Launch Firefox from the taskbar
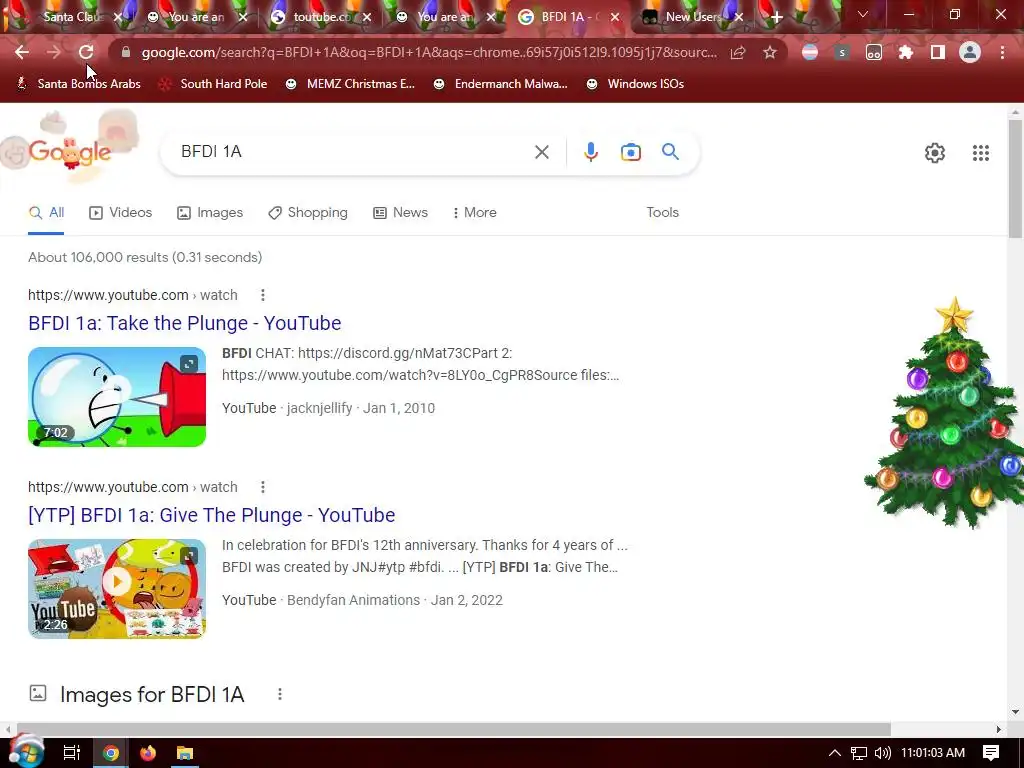Image resolution: width=1024 pixels, height=768 pixels. (x=148, y=753)
